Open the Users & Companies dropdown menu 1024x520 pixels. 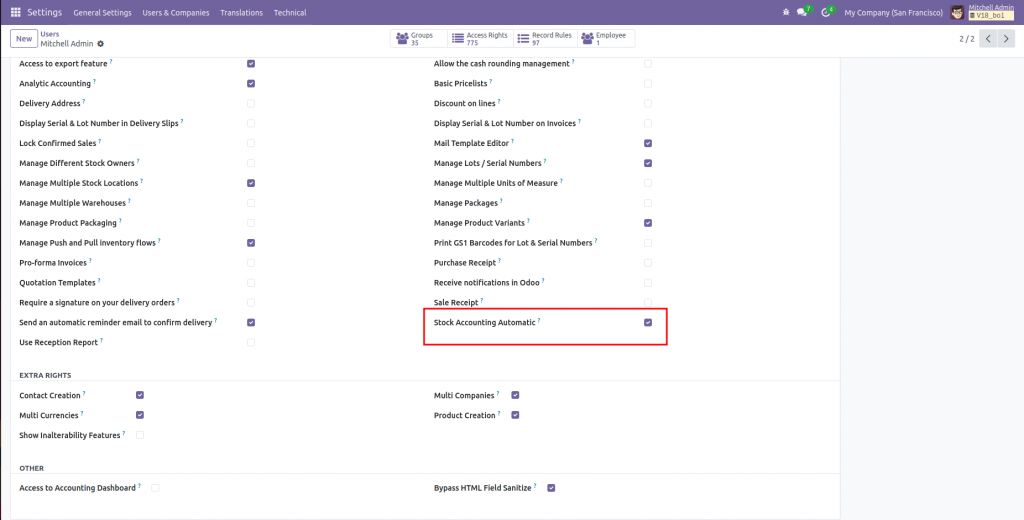tap(176, 13)
